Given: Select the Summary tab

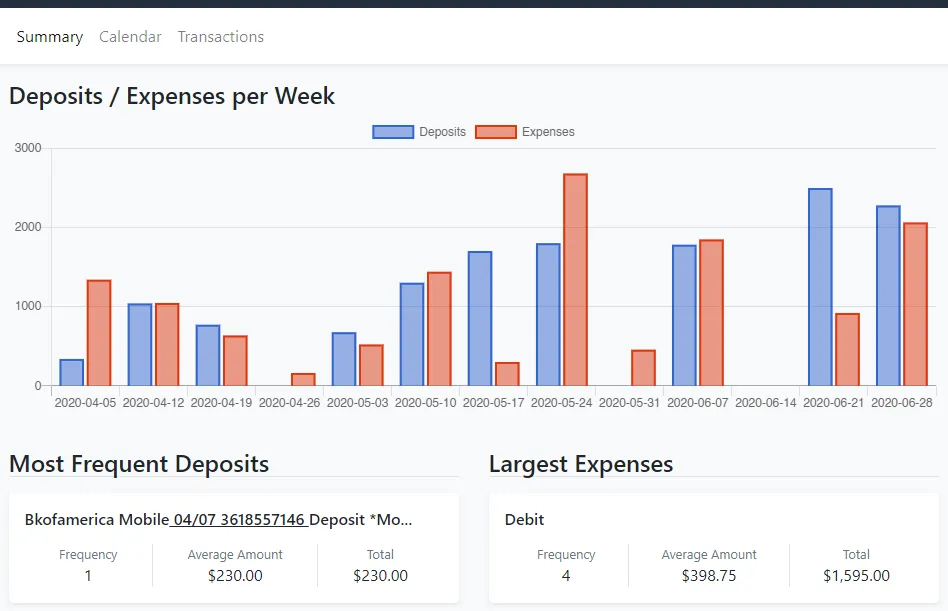Looking at the screenshot, I should pos(50,37).
